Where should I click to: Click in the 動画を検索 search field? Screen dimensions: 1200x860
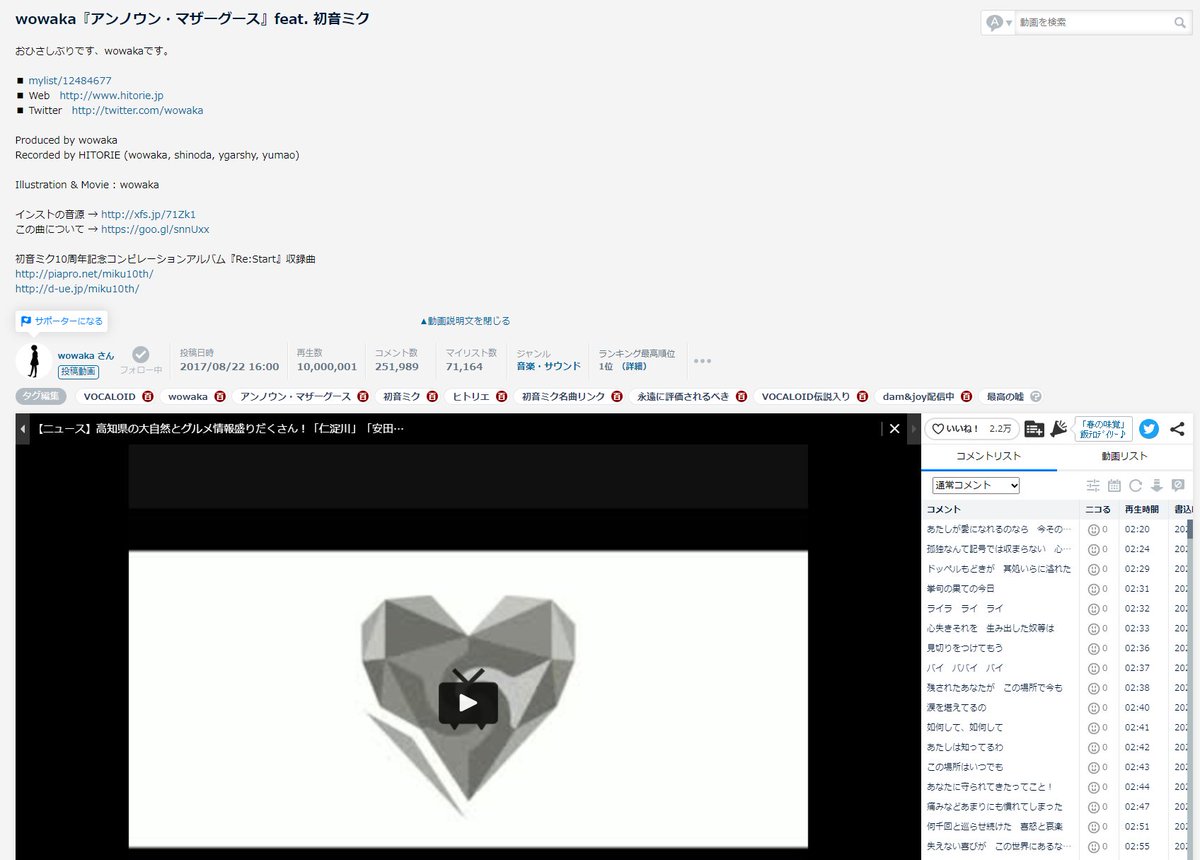[1093, 22]
